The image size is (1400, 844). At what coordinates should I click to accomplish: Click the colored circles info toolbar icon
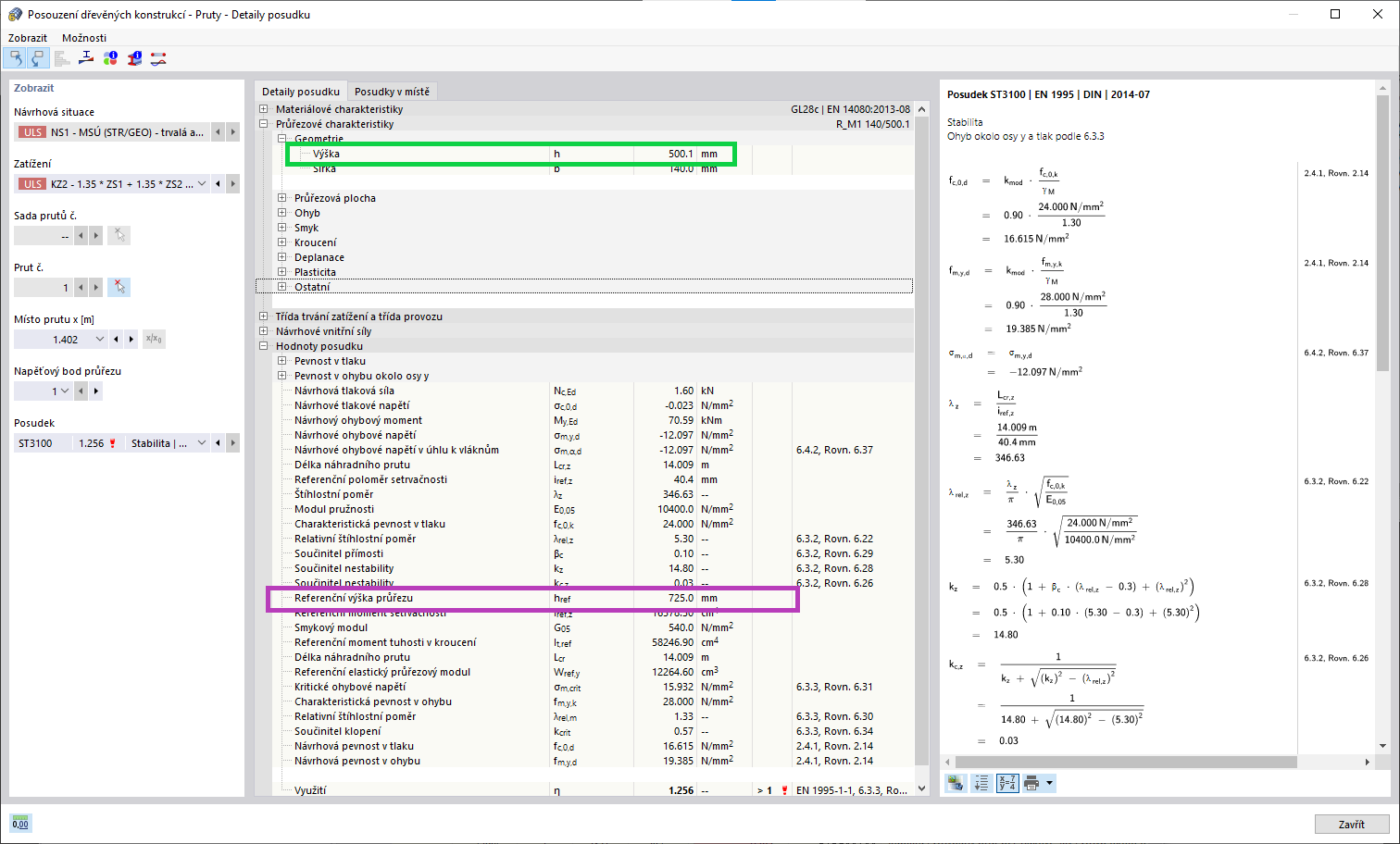click(110, 58)
